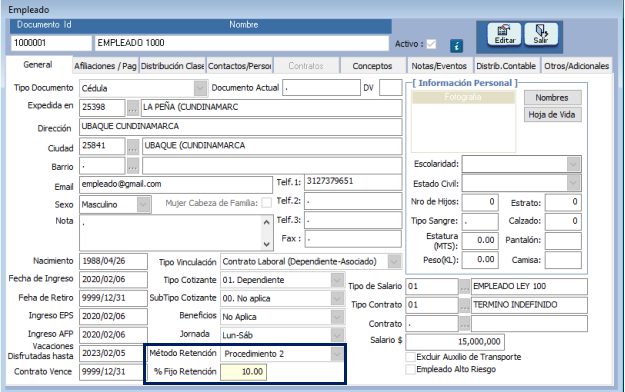Click the Contrato Vence date field
This screenshot has height=392, width=625.
[112, 372]
